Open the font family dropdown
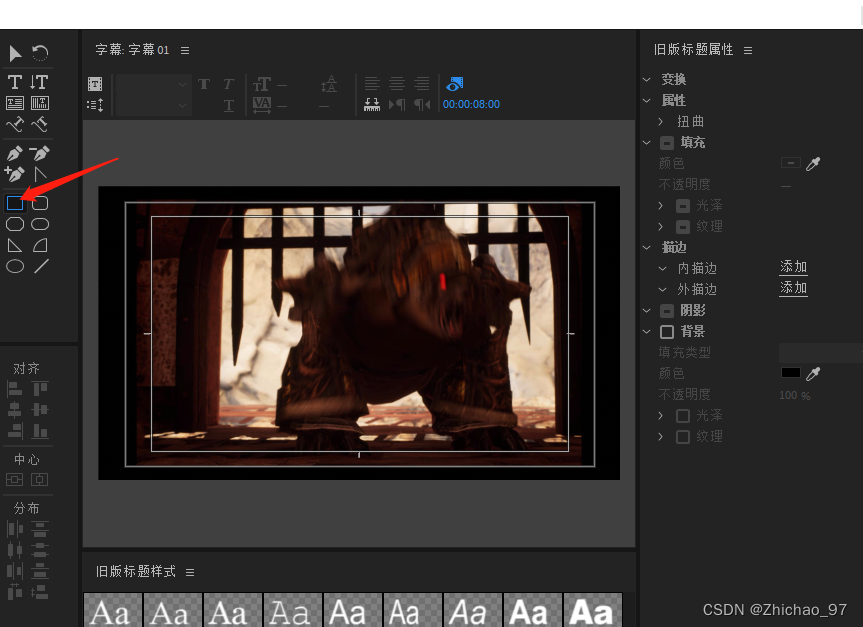Image resolution: width=863 pixels, height=627 pixels. point(154,84)
